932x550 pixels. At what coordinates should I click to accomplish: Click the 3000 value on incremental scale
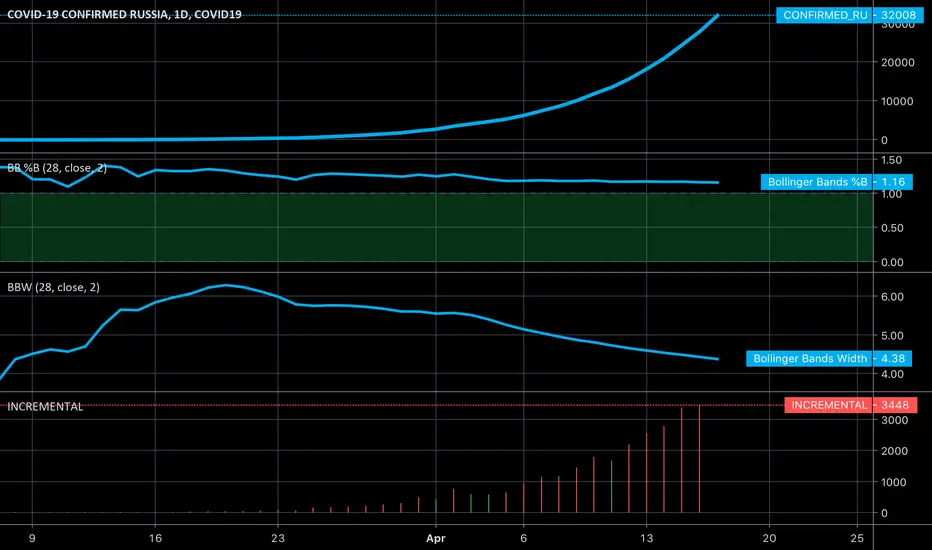point(895,420)
